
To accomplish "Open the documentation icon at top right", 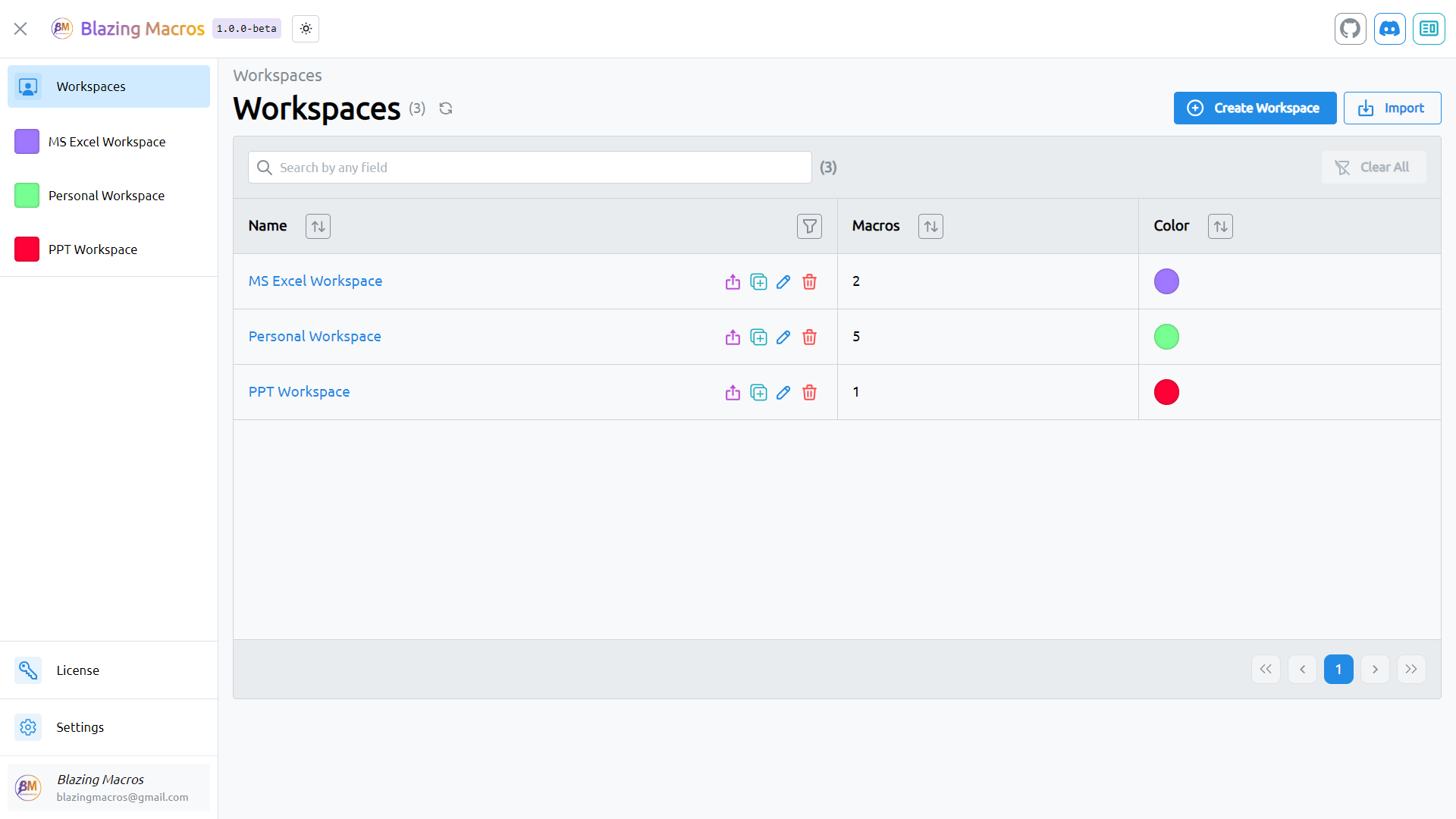I will (x=1429, y=29).
